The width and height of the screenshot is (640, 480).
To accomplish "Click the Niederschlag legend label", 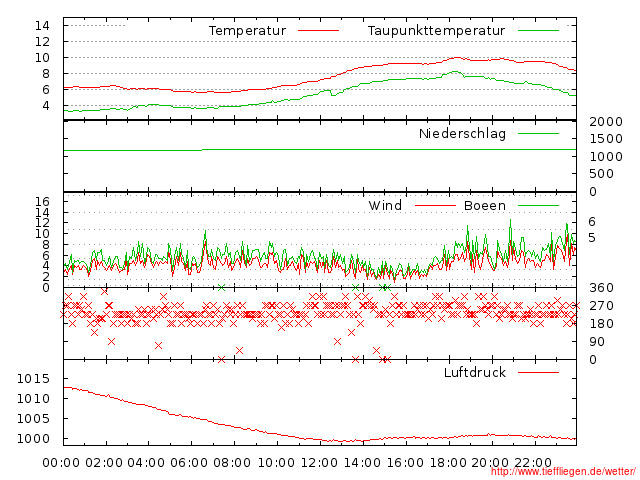I will tap(462, 133).
